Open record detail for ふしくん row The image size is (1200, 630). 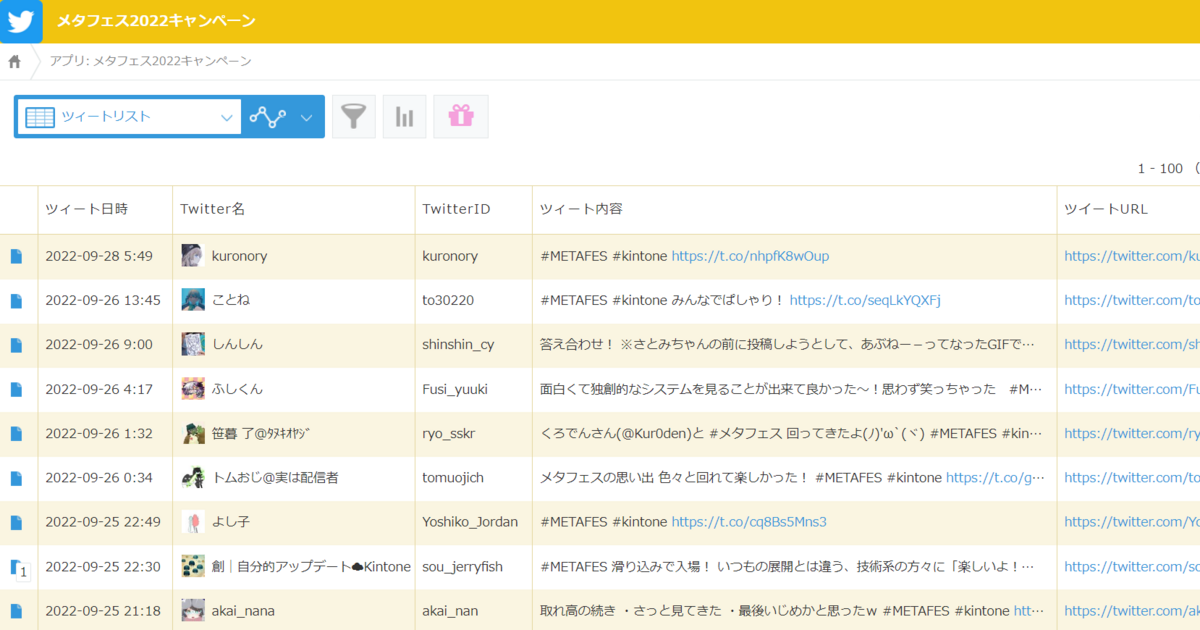tap(16, 389)
